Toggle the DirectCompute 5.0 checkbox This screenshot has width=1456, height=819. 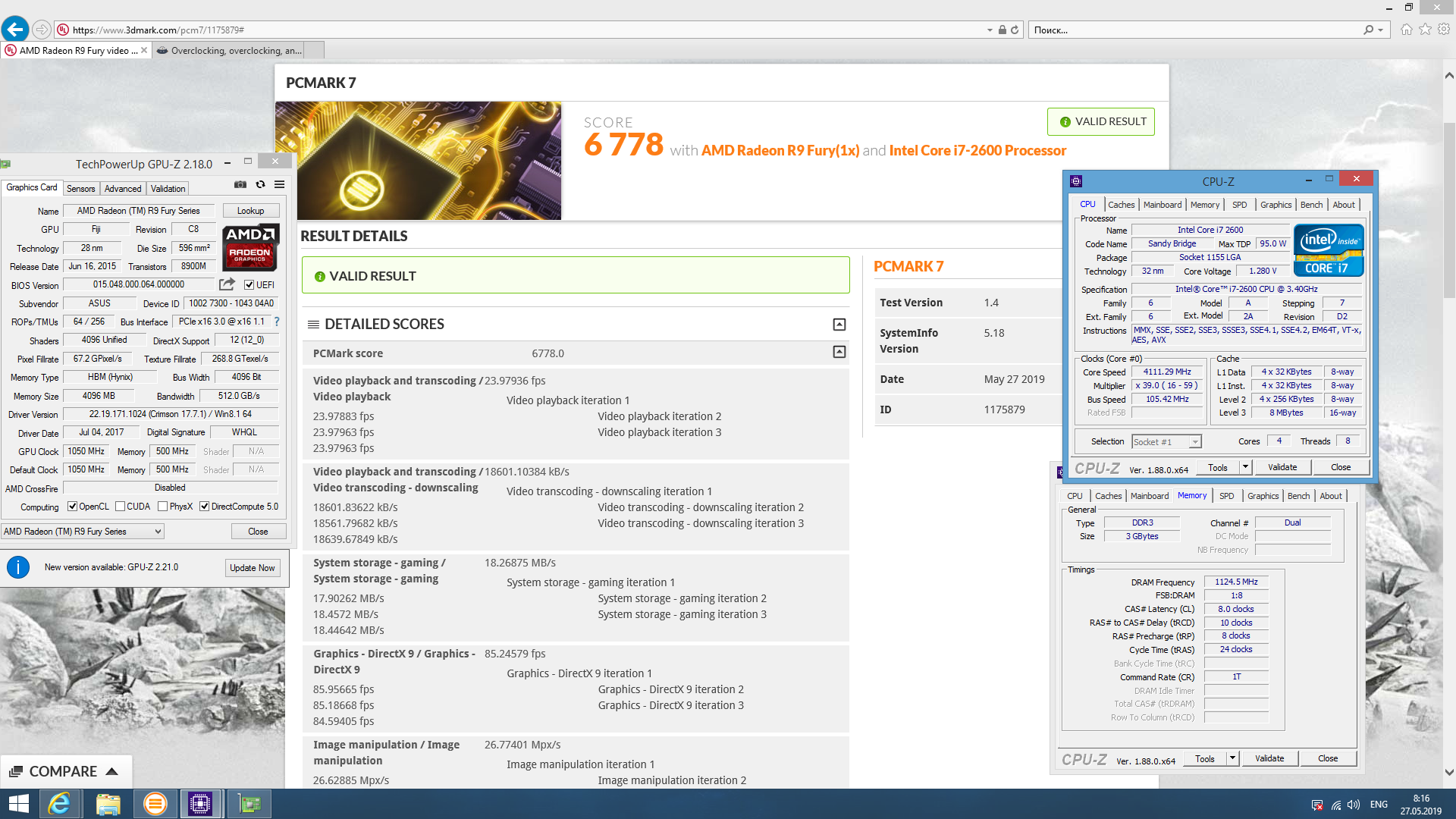204,507
